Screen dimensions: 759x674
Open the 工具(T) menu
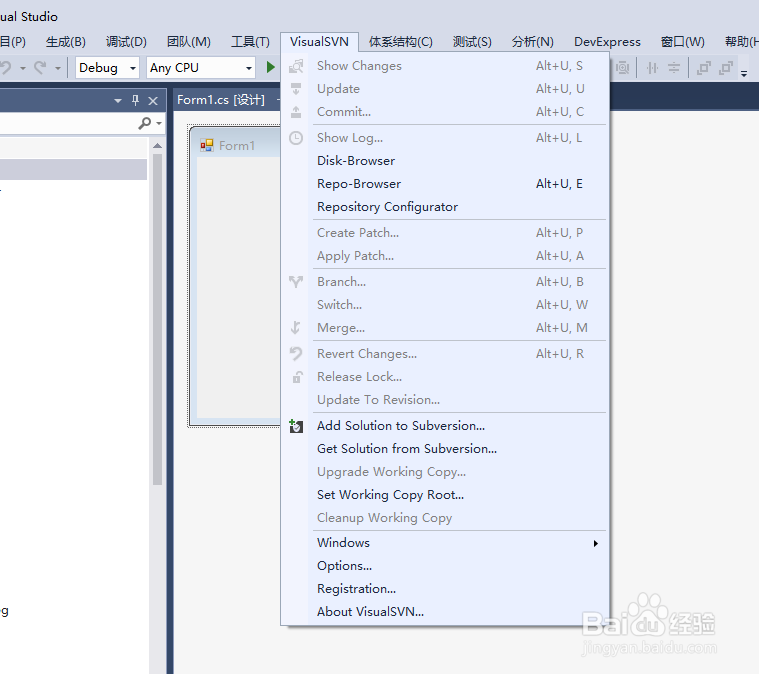[x=250, y=42]
